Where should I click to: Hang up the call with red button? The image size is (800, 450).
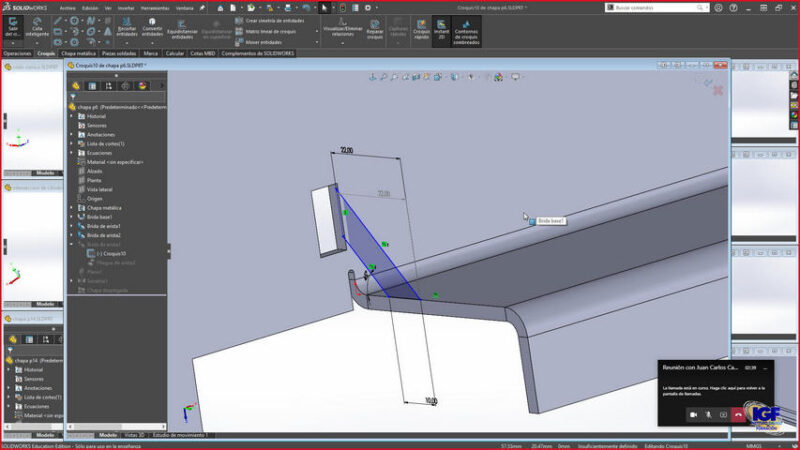(x=739, y=414)
